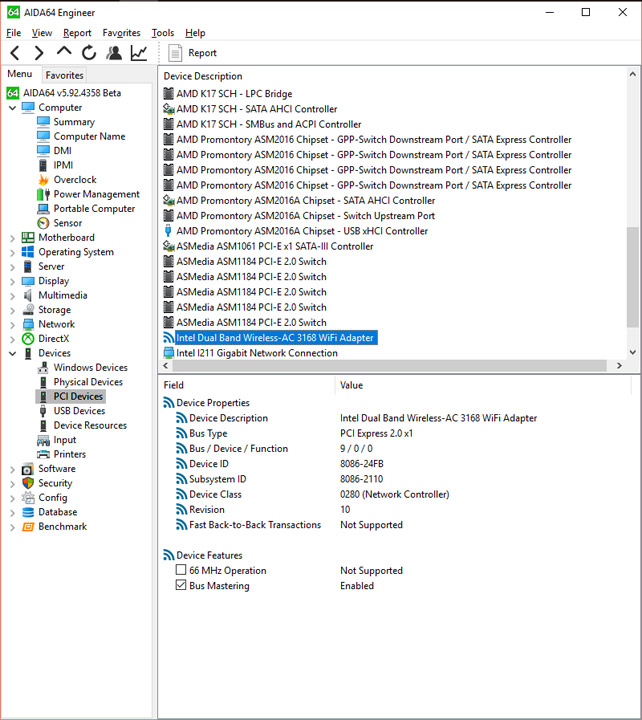Collapse the Computer tree node
This screenshot has width=642, height=720.
(x=12, y=108)
